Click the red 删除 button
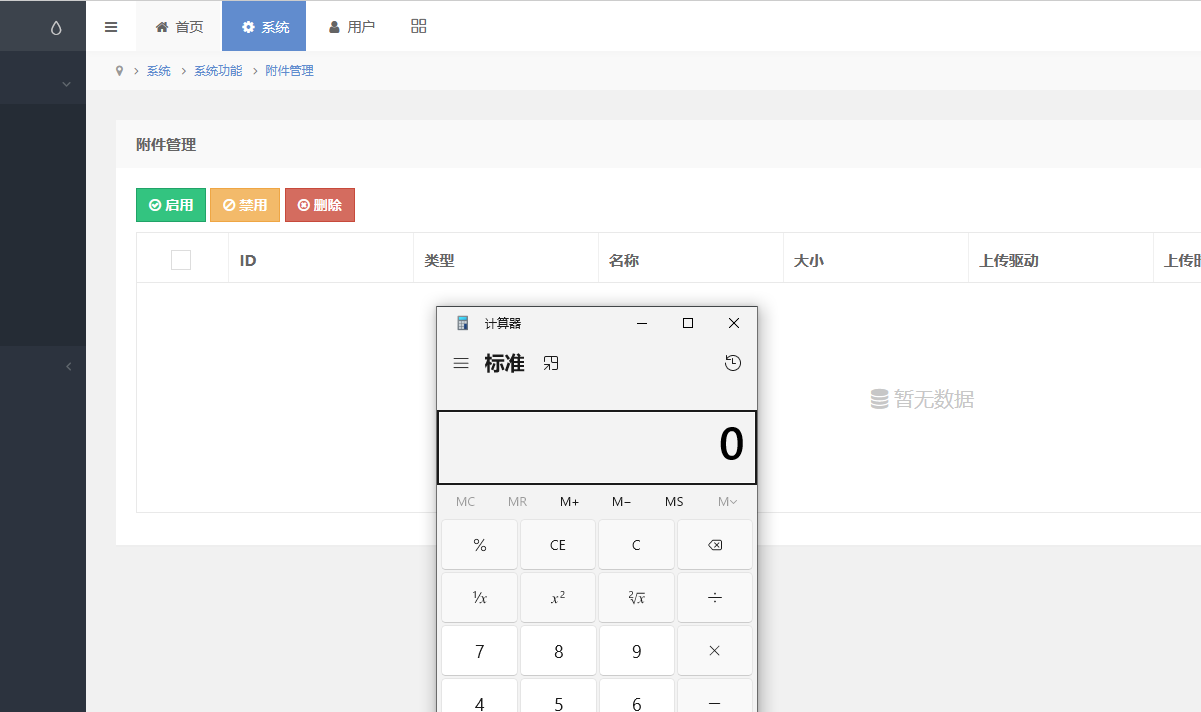This screenshot has width=1201, height=712. tap(320, 204)
